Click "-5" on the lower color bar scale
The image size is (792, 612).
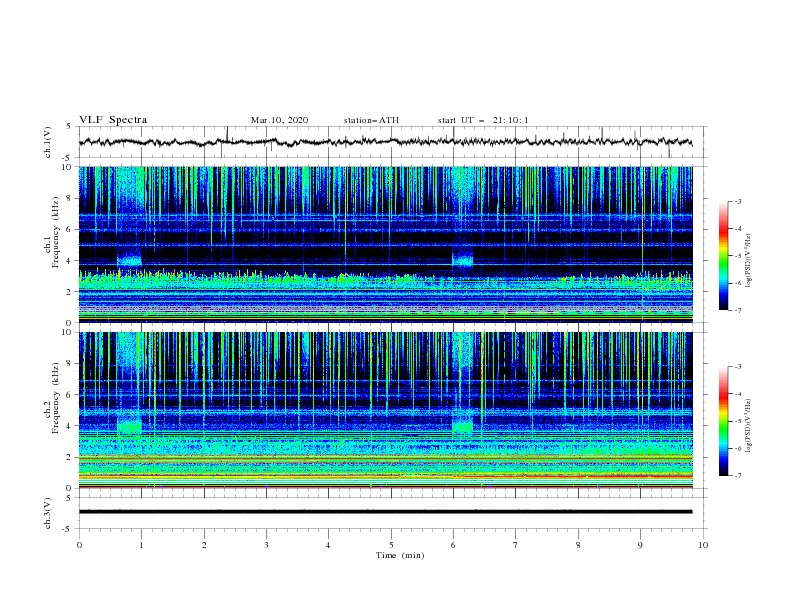tap(737, 421)
